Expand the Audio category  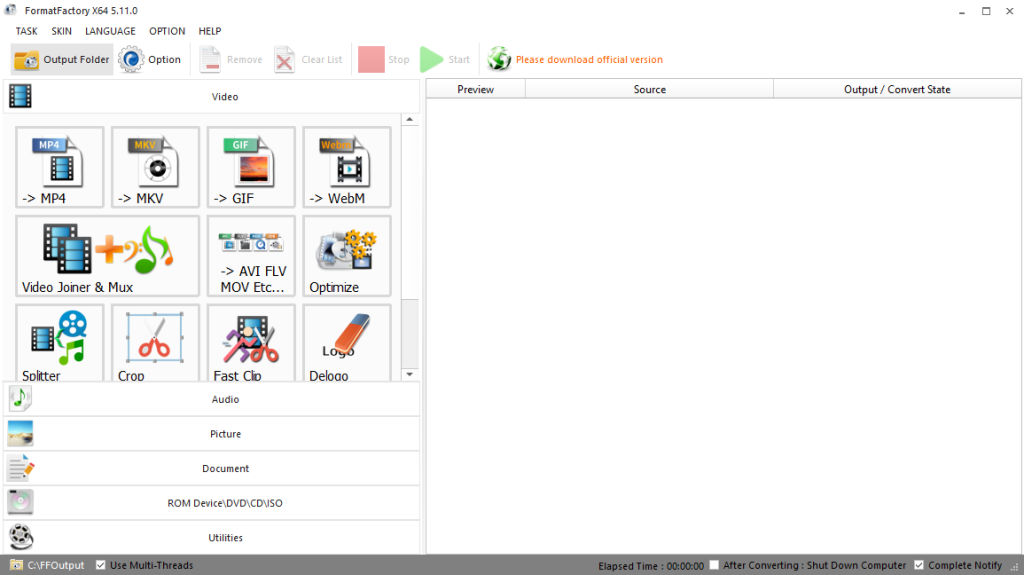coord(212,399)
